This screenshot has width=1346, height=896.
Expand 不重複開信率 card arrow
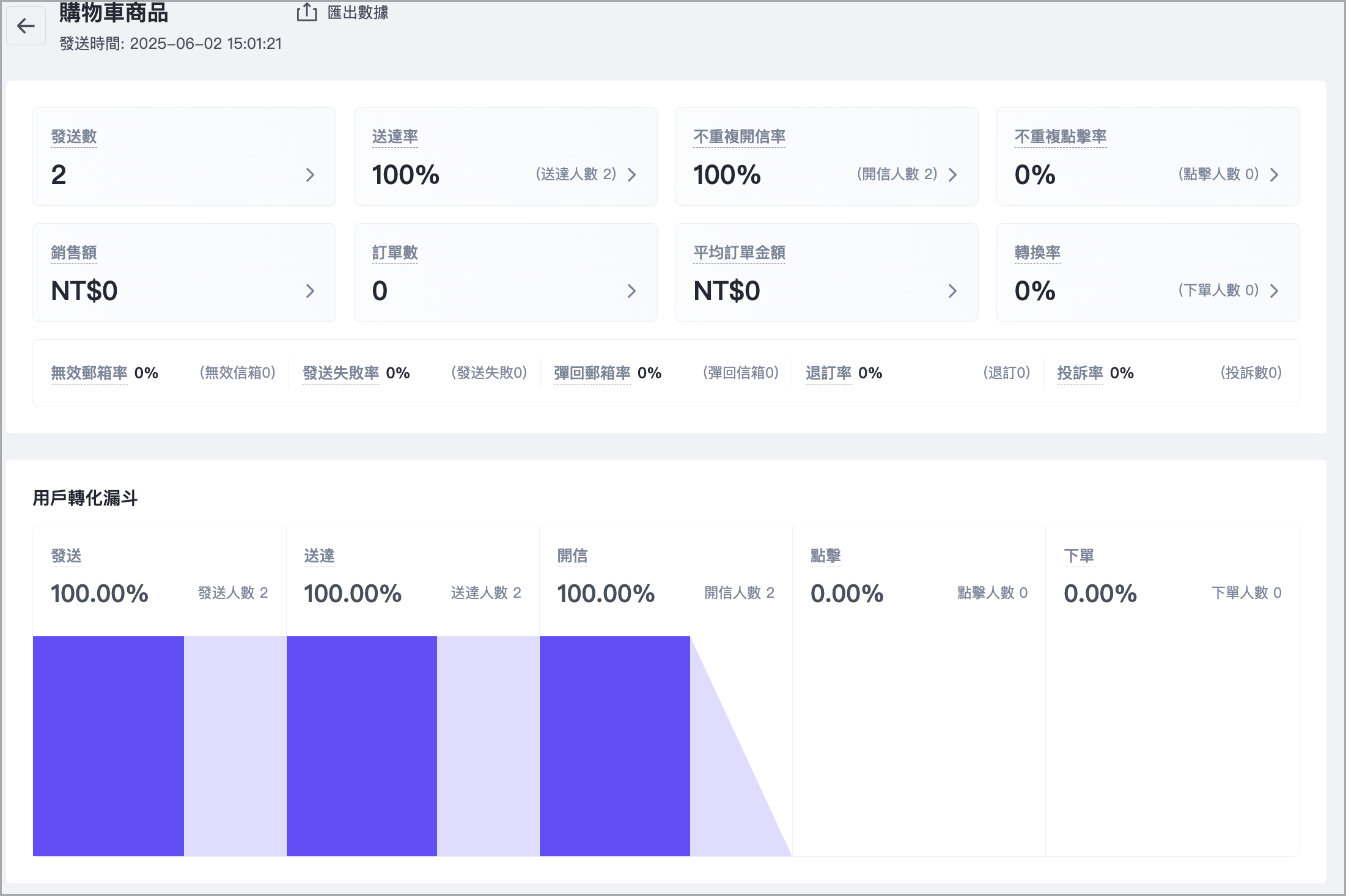click(x=952, y=175)
